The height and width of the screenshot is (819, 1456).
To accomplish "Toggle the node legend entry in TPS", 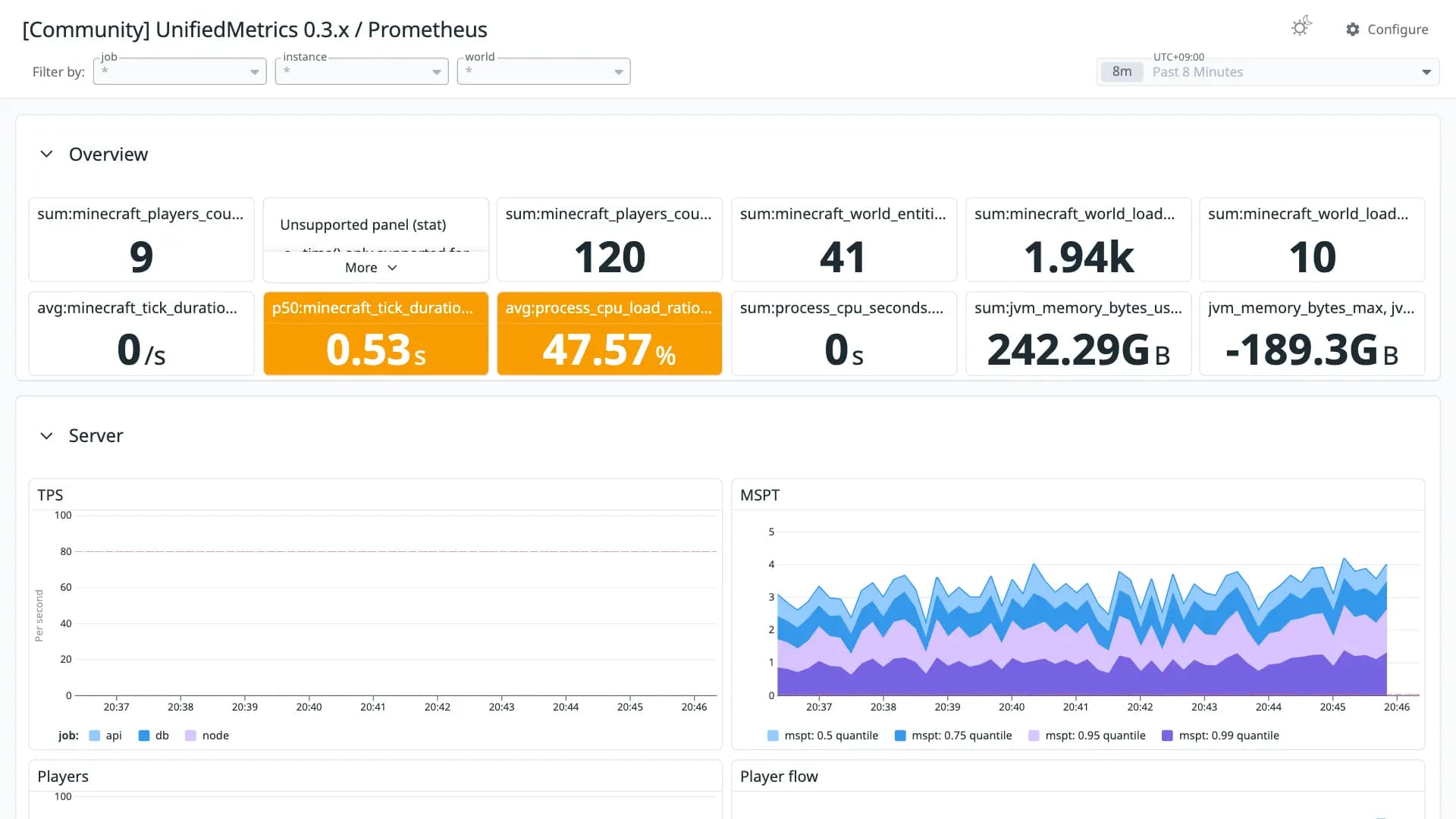I will click(x=207, y=736).
